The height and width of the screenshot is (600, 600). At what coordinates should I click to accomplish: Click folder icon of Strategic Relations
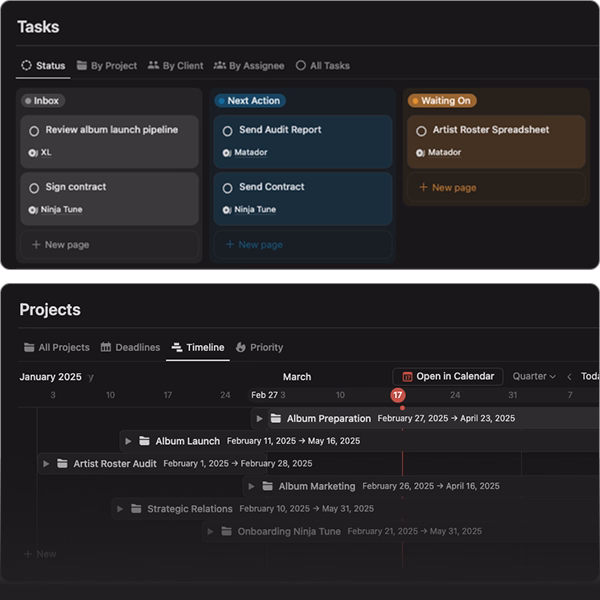coord(136,509)
